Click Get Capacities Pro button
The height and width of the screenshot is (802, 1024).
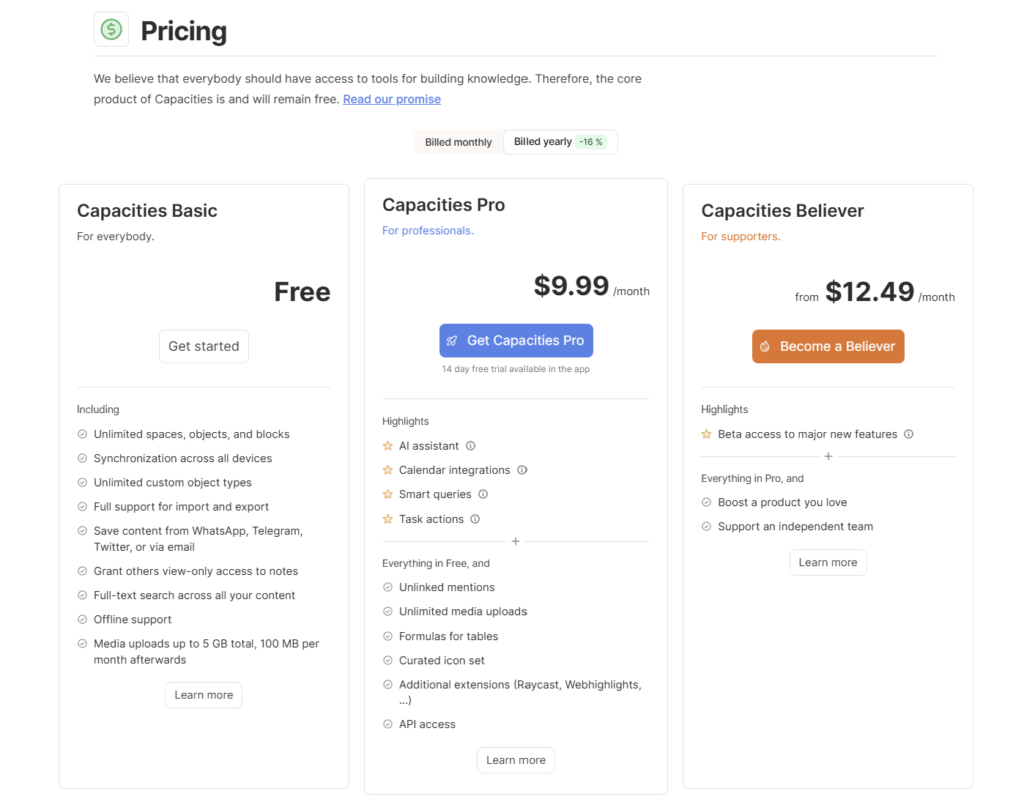point(516,340)
